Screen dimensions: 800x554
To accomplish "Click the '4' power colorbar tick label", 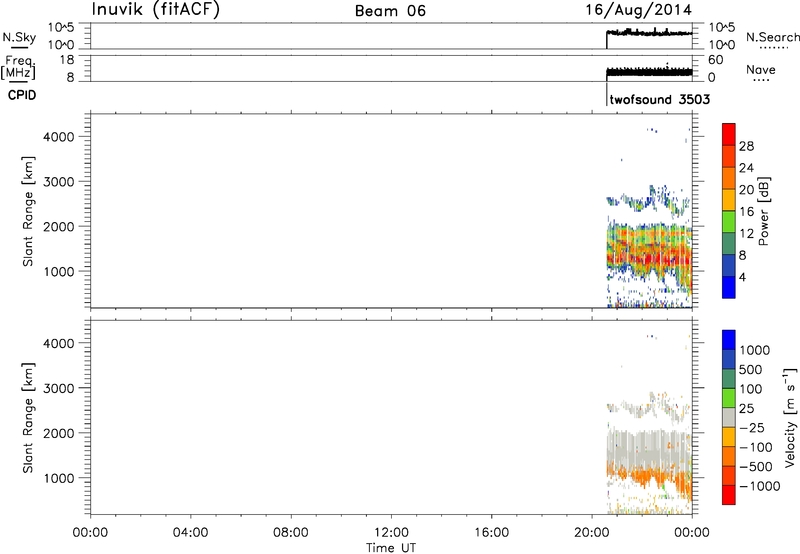I will pos(742,277).
